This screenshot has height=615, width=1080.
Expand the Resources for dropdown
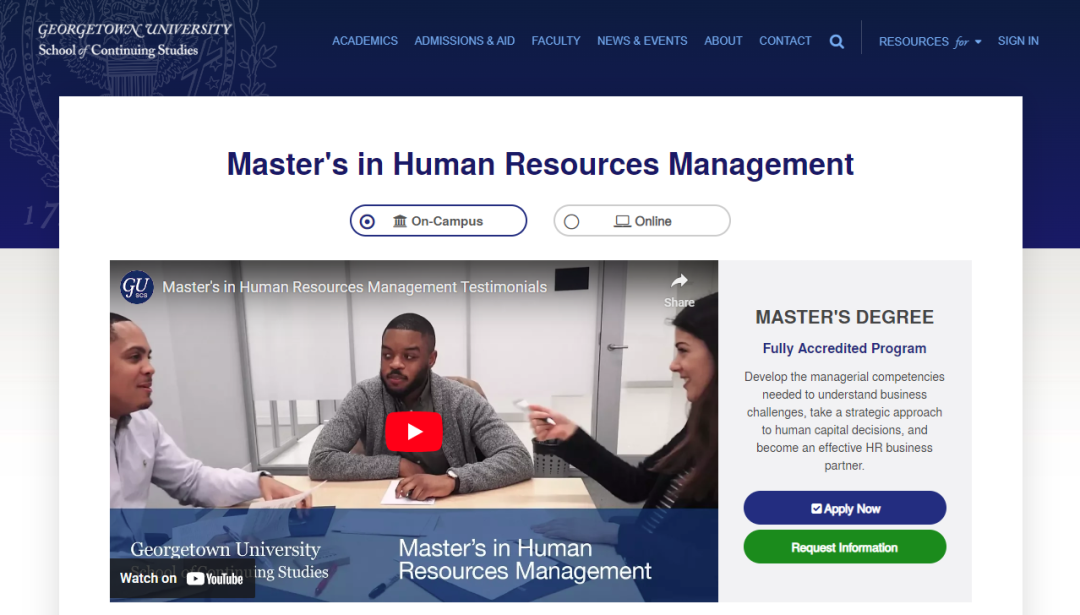coord(930,41)
